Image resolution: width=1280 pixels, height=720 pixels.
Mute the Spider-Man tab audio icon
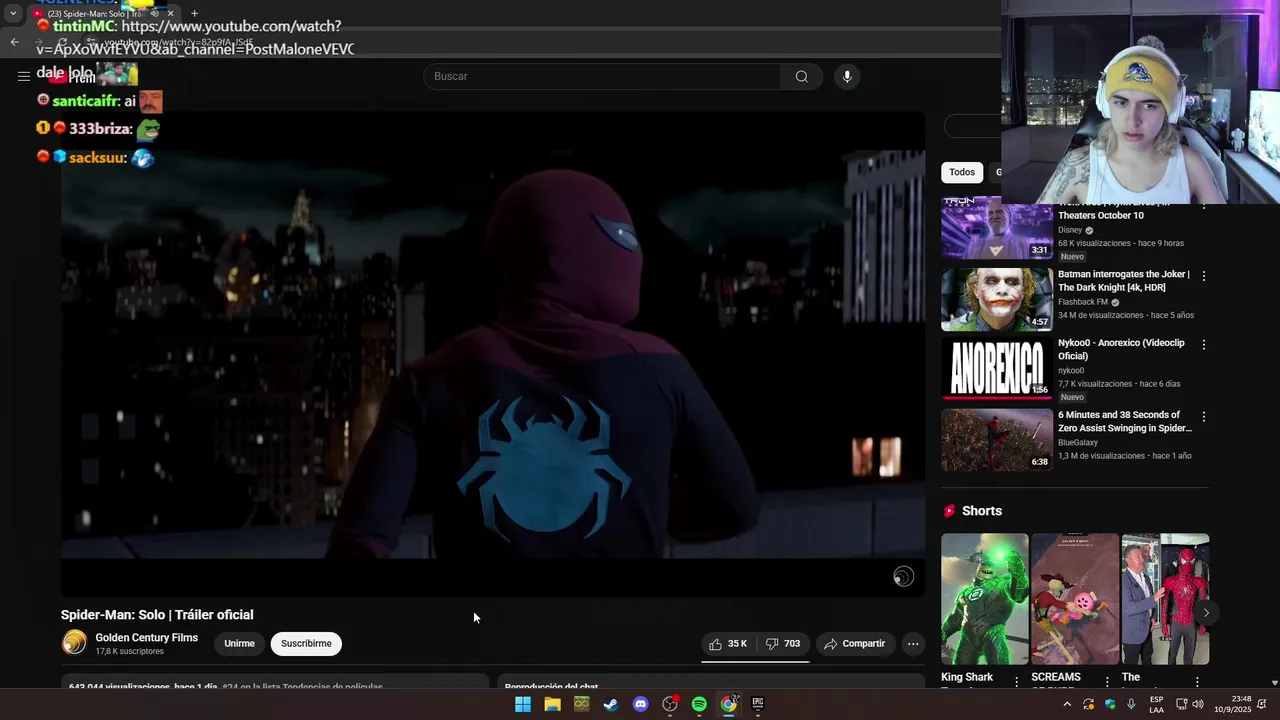click(154, 14)
